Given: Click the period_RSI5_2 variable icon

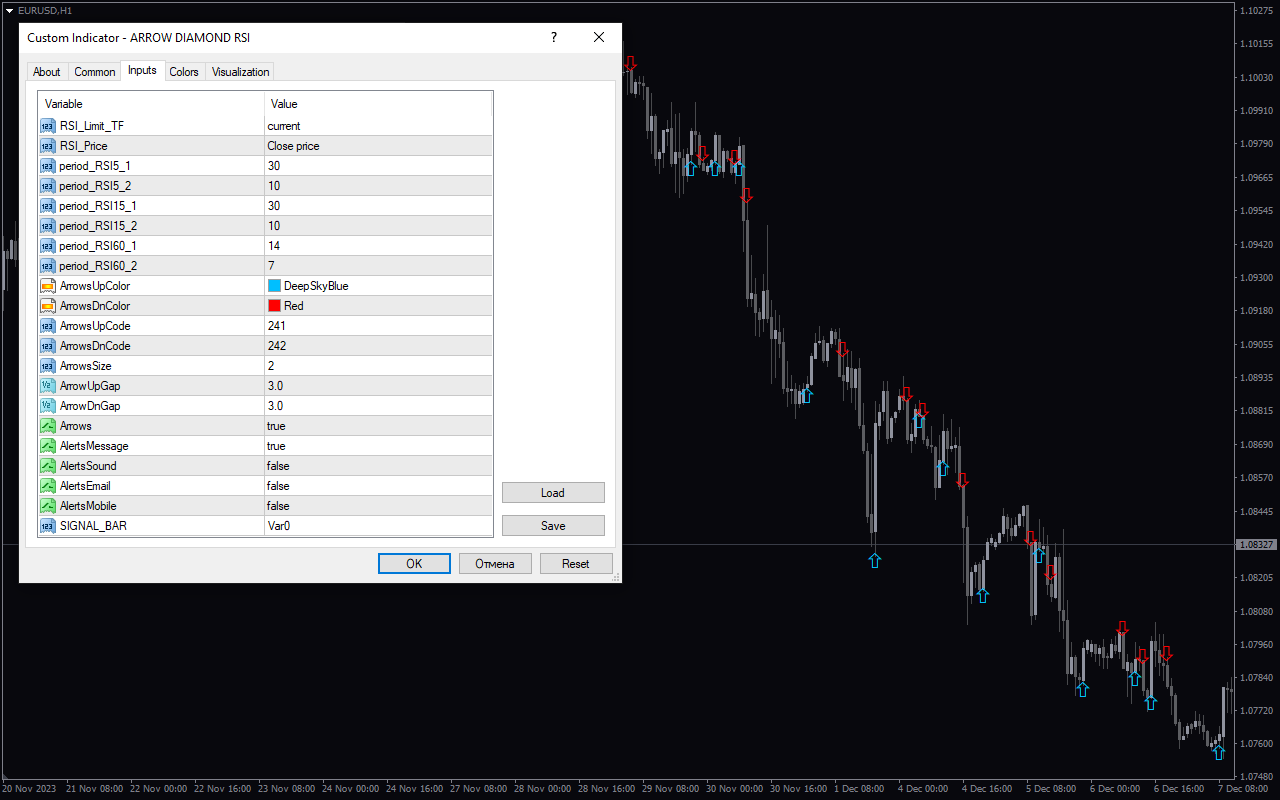Looking at the screenshot, I should [47, 186].
